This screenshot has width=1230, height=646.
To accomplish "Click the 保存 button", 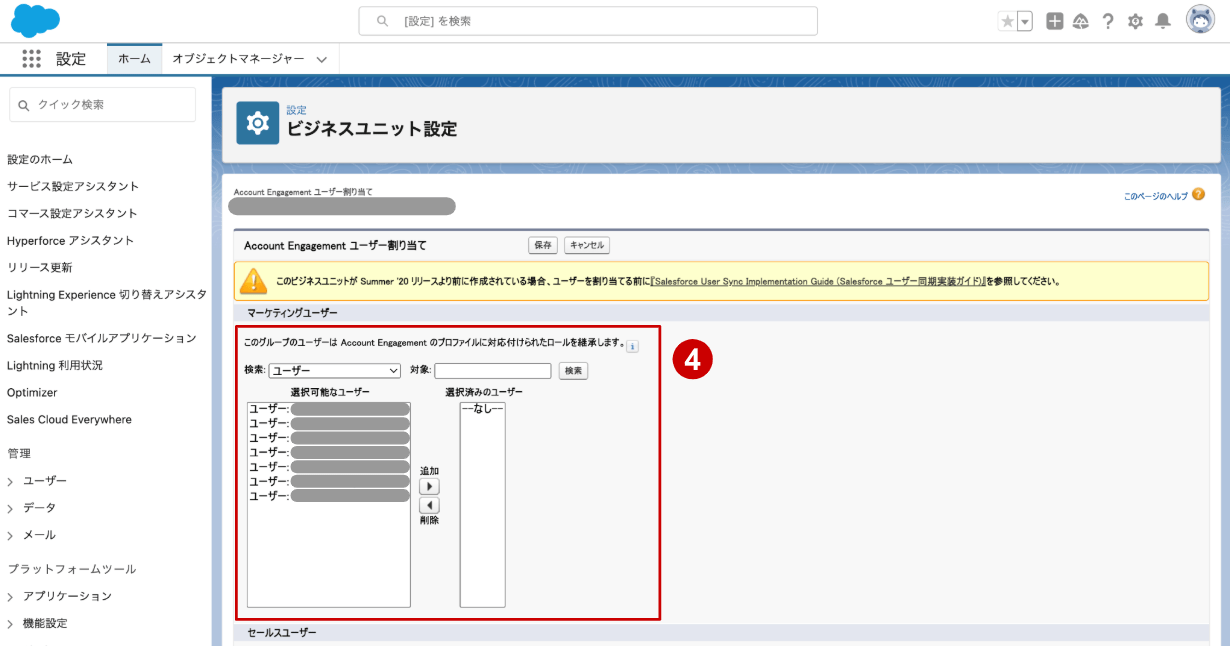I will [x=543, y=245].
